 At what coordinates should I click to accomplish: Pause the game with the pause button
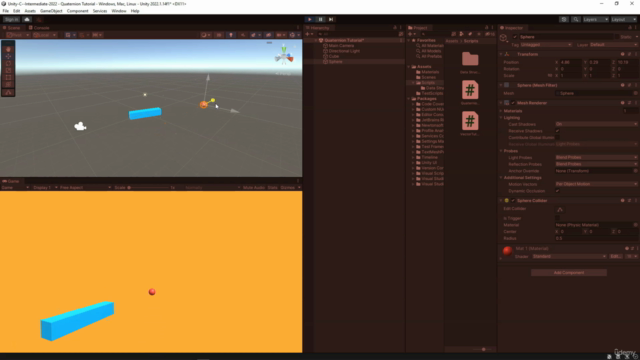coord(320,19)
